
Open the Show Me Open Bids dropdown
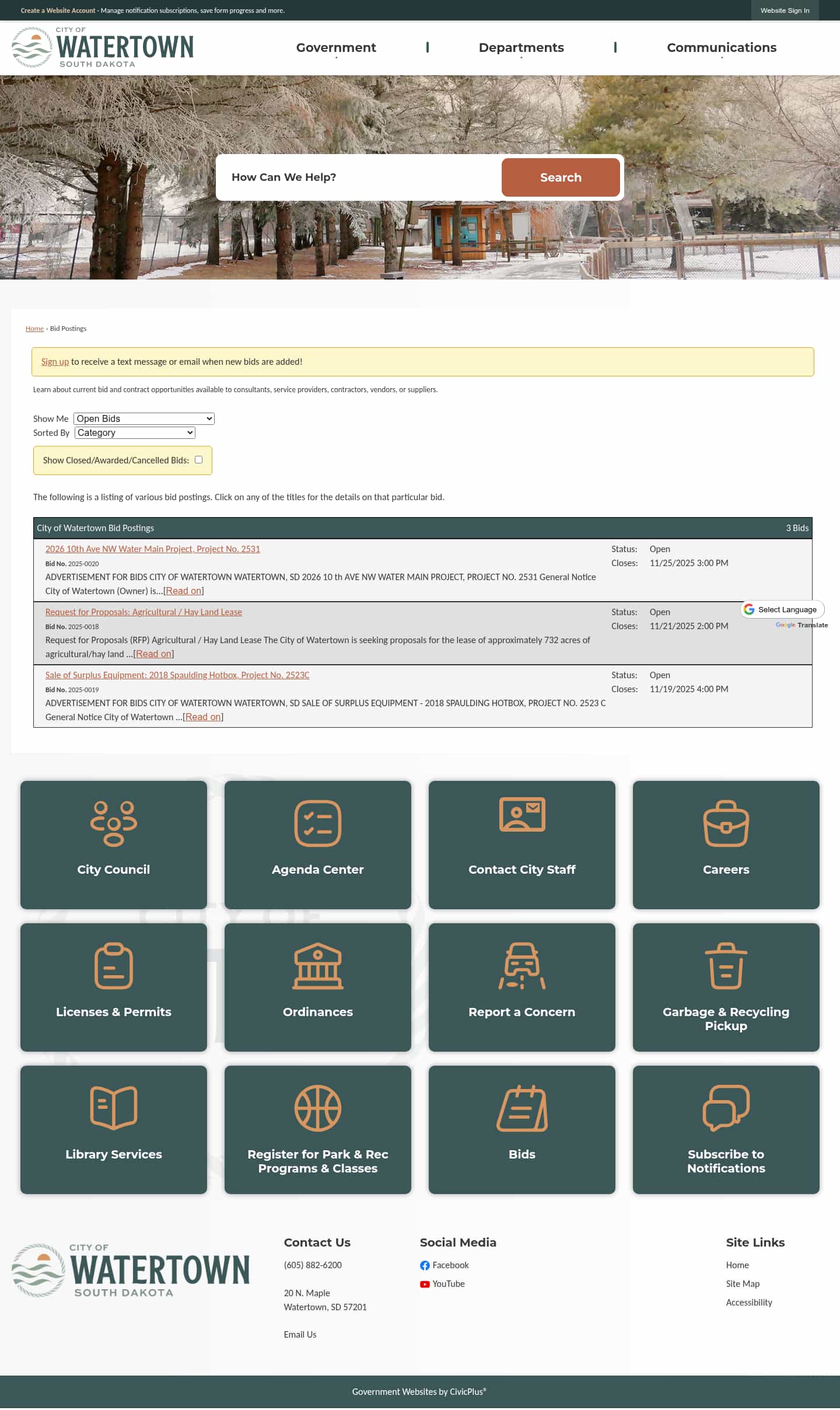[x=144, y=418]
